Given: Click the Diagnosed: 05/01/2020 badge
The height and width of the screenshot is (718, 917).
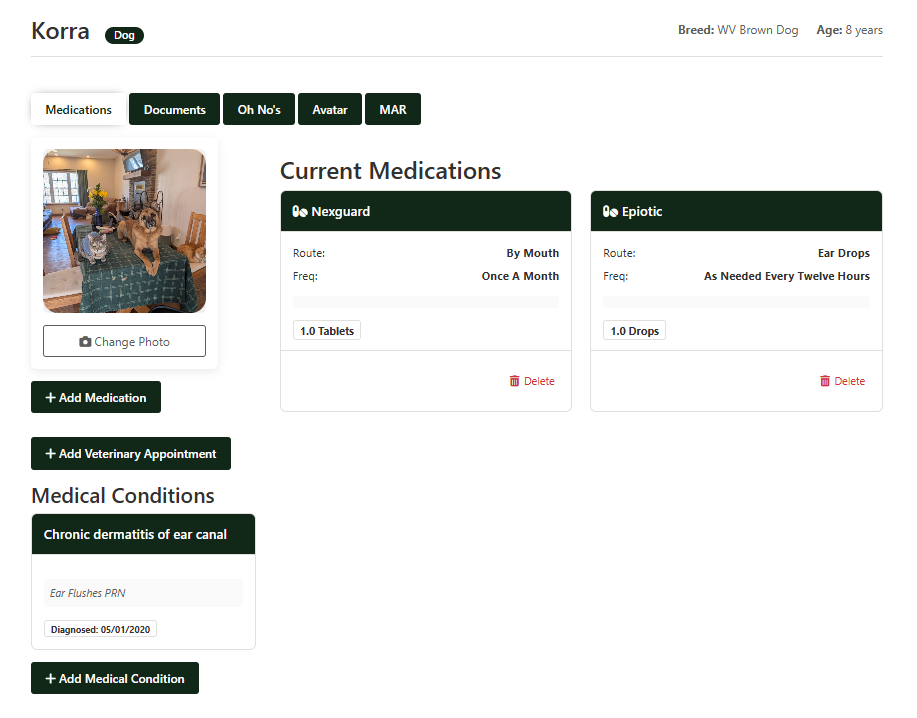Looking at the screenshot, I should (100, 629).
